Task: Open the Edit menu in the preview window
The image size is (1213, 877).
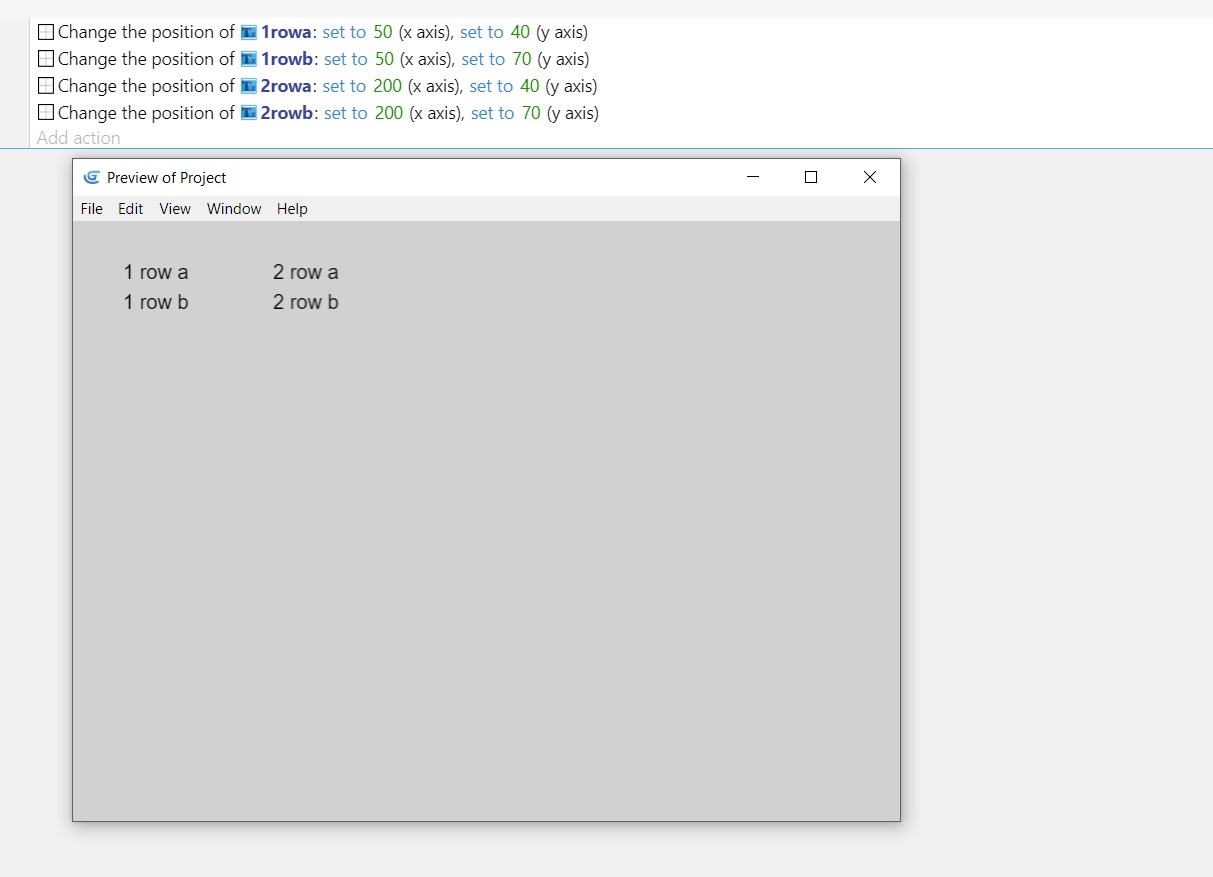Action: [x=131, y=208]
